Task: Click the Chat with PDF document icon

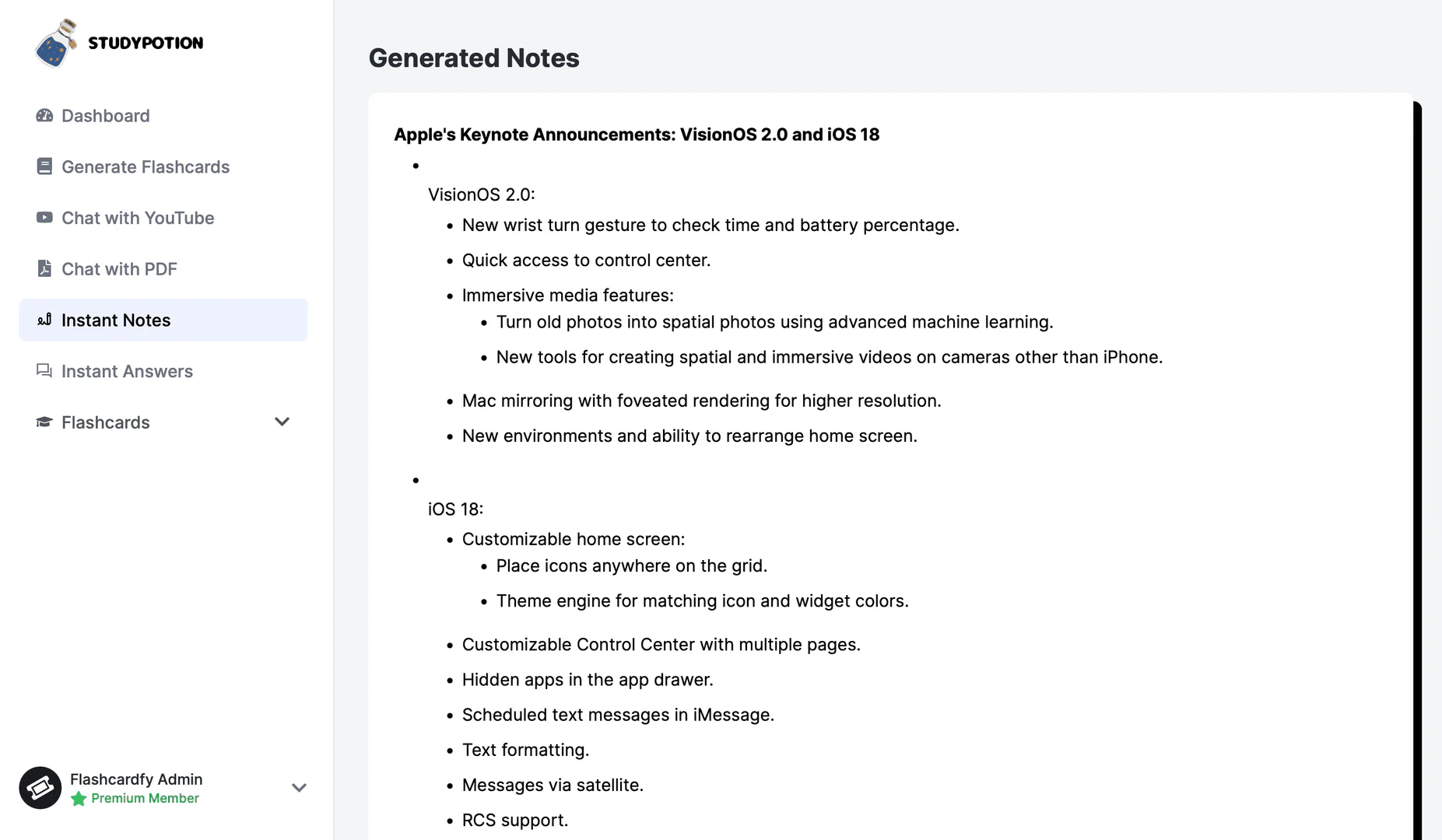Action: pos(44,268)
